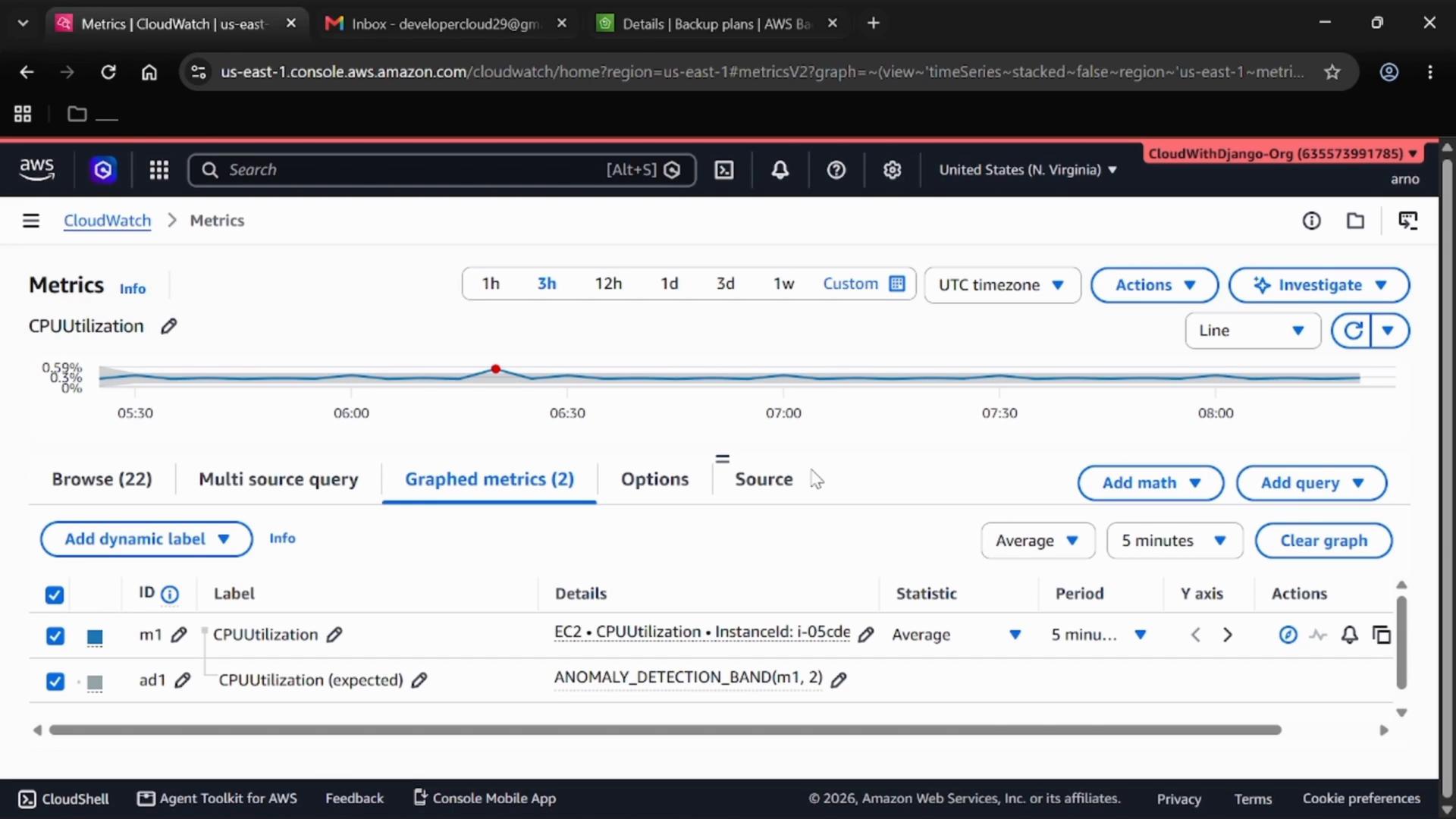
Task: Follow the CloudWatch breadcrumb link
Action: [107, 221]
